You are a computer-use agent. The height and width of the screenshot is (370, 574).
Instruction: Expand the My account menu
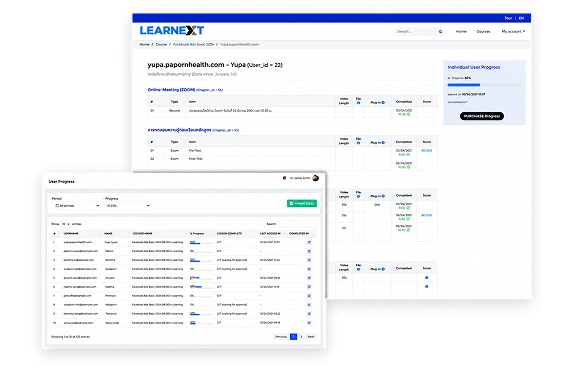click(513, 31)
